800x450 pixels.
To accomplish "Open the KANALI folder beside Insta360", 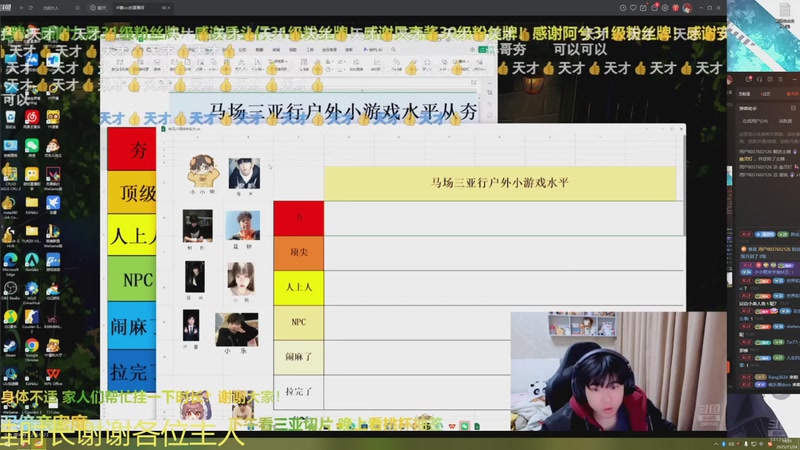I will [32, 204].
